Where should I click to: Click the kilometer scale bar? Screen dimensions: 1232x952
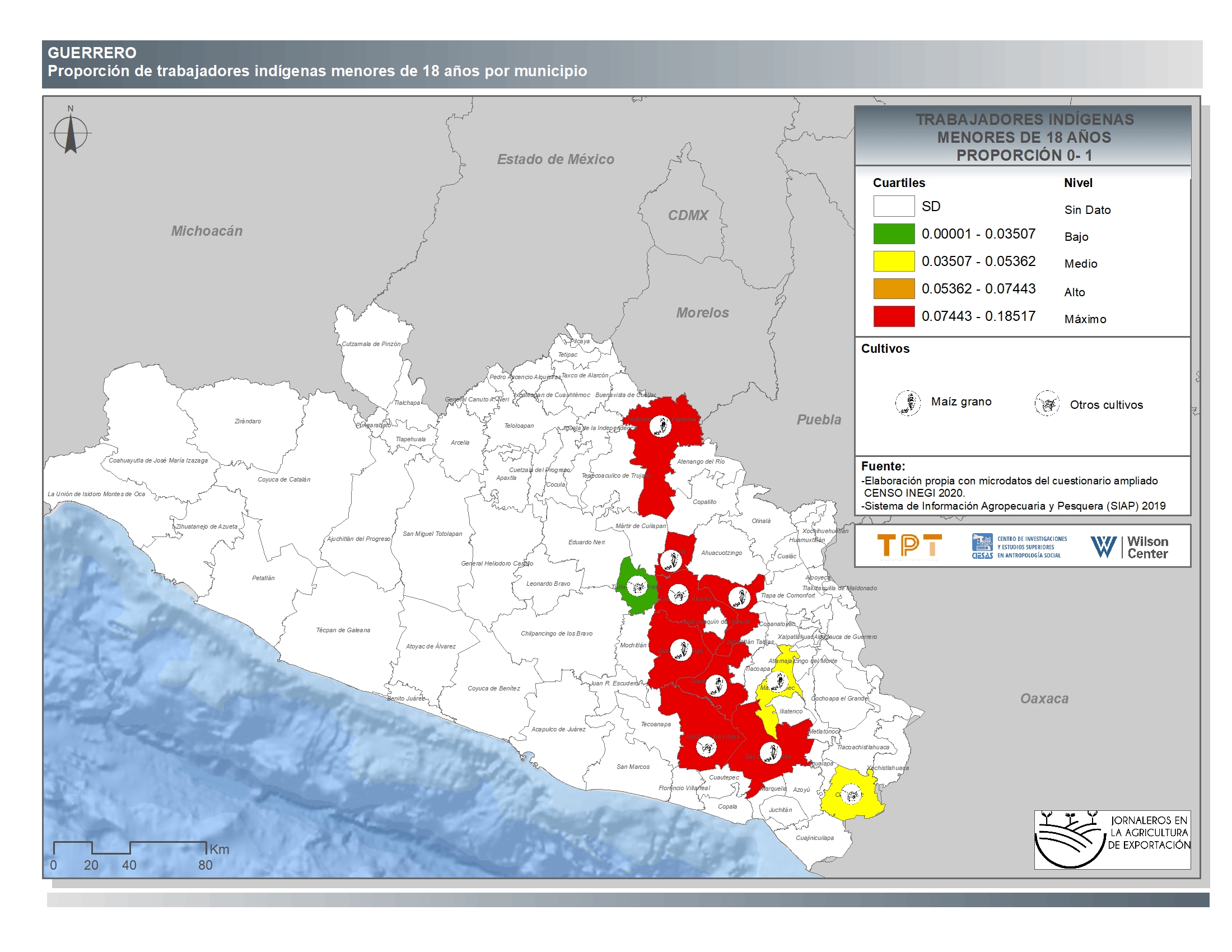coord(130,847)
